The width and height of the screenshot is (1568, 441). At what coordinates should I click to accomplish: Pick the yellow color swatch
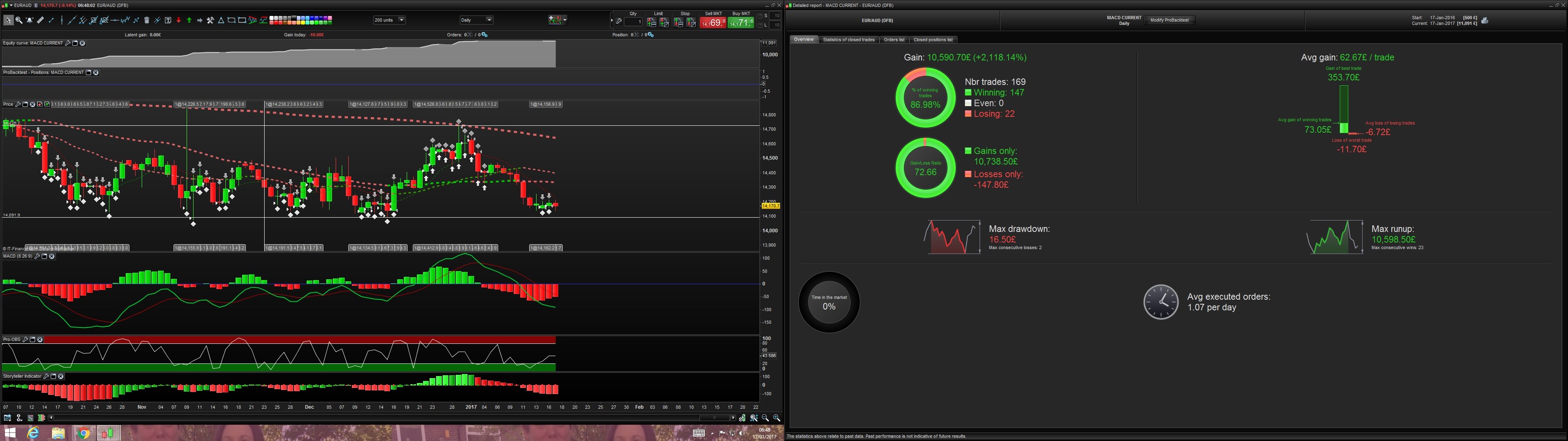(x=303, y=22)
